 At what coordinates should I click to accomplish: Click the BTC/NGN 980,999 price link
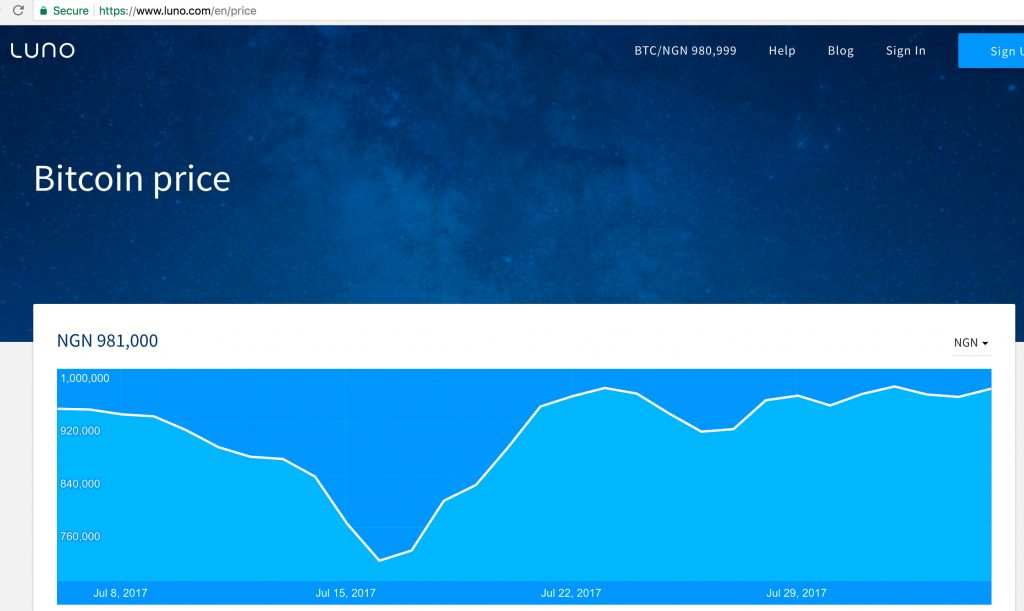[x=685, y=50]
